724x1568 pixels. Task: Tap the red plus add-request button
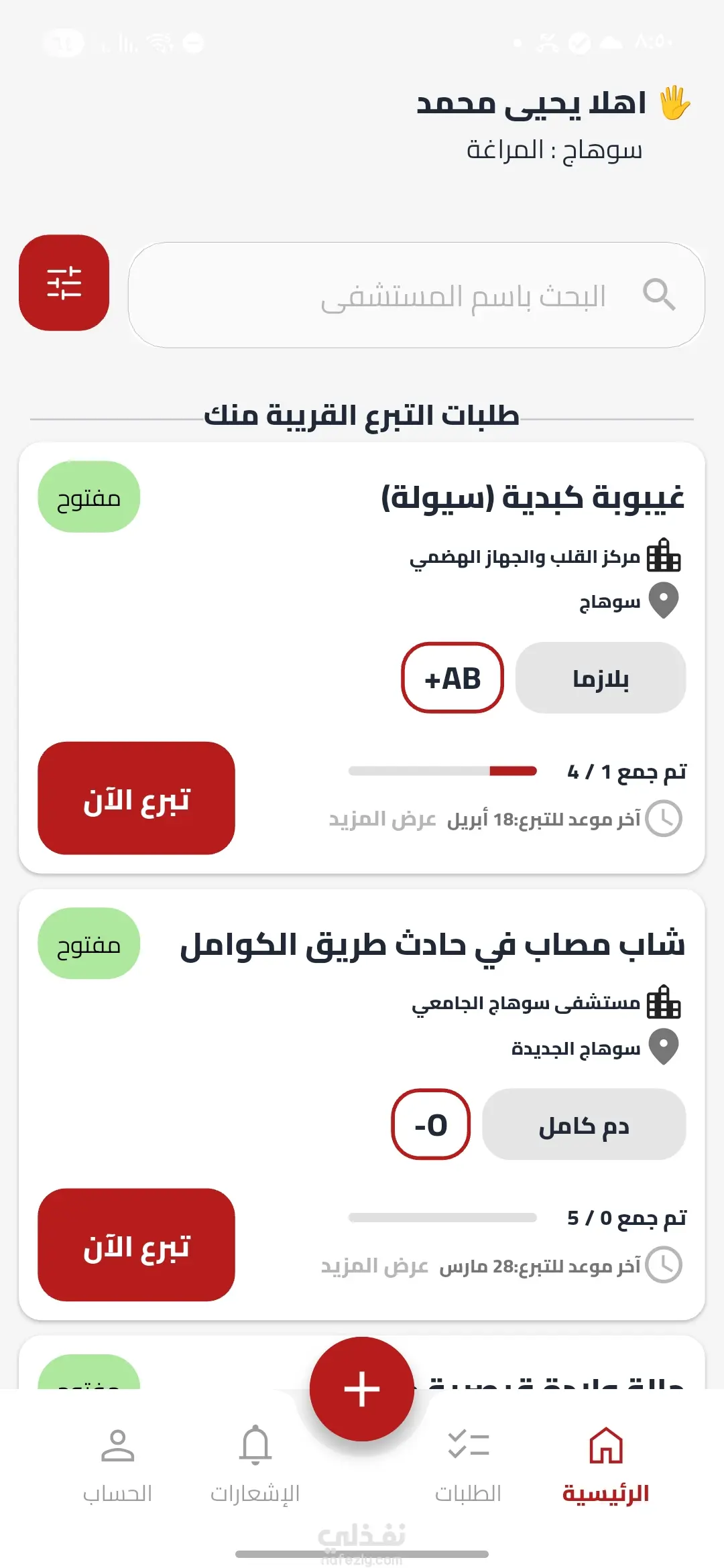362,1388
